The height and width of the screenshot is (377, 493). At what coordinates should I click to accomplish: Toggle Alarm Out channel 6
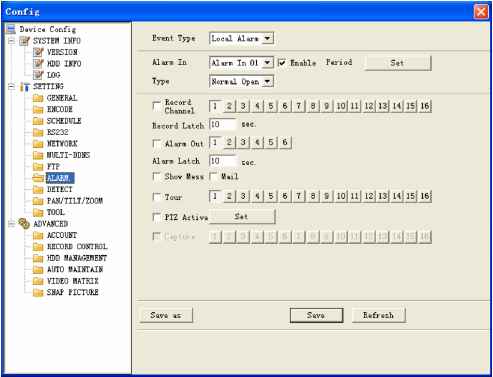[285, 142]
